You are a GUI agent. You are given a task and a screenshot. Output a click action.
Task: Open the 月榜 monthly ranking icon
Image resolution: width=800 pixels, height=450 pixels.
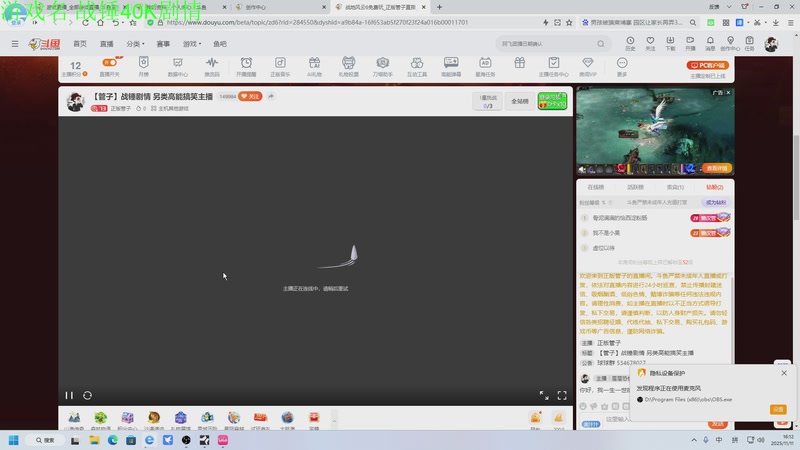click(143, 63)
